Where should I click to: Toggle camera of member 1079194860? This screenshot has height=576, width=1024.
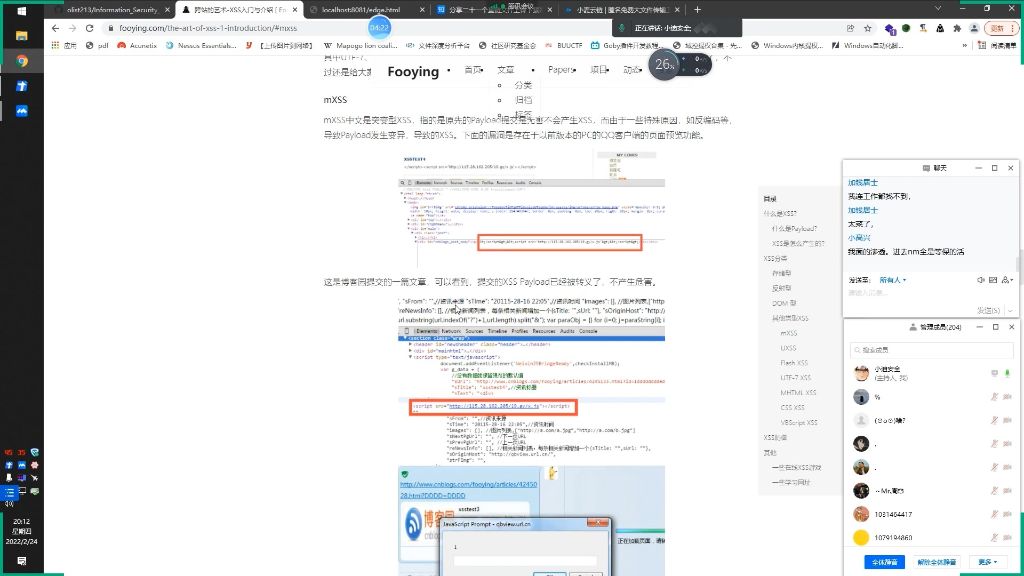click(1007, 537)
